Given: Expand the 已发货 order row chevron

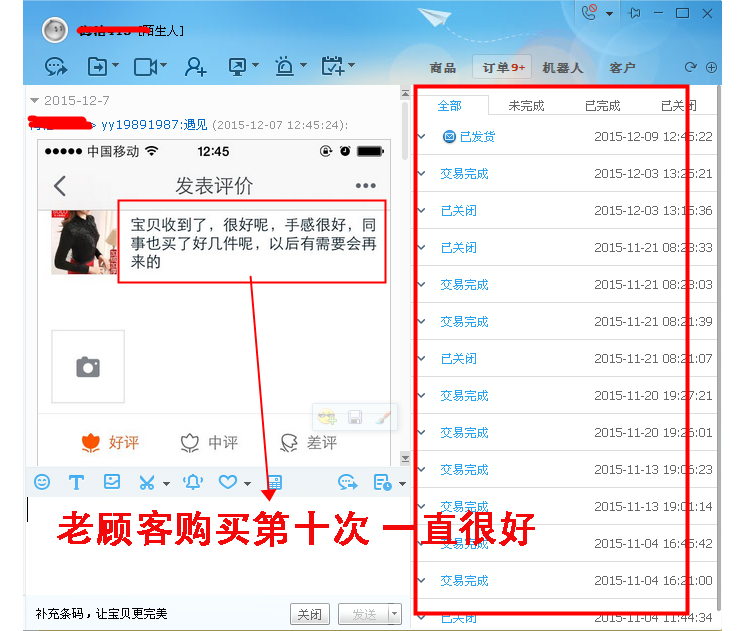Looking at the screenshot, I should pos(422,137).
